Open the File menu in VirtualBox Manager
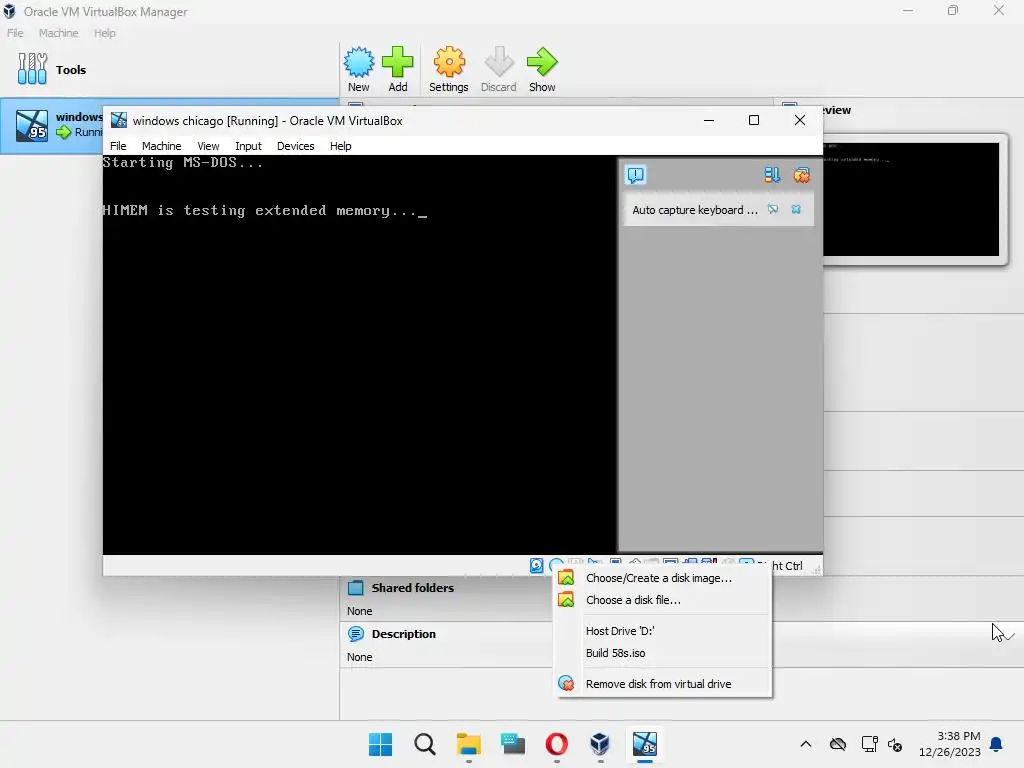The image size is (1024, 768). click(15, 33)
